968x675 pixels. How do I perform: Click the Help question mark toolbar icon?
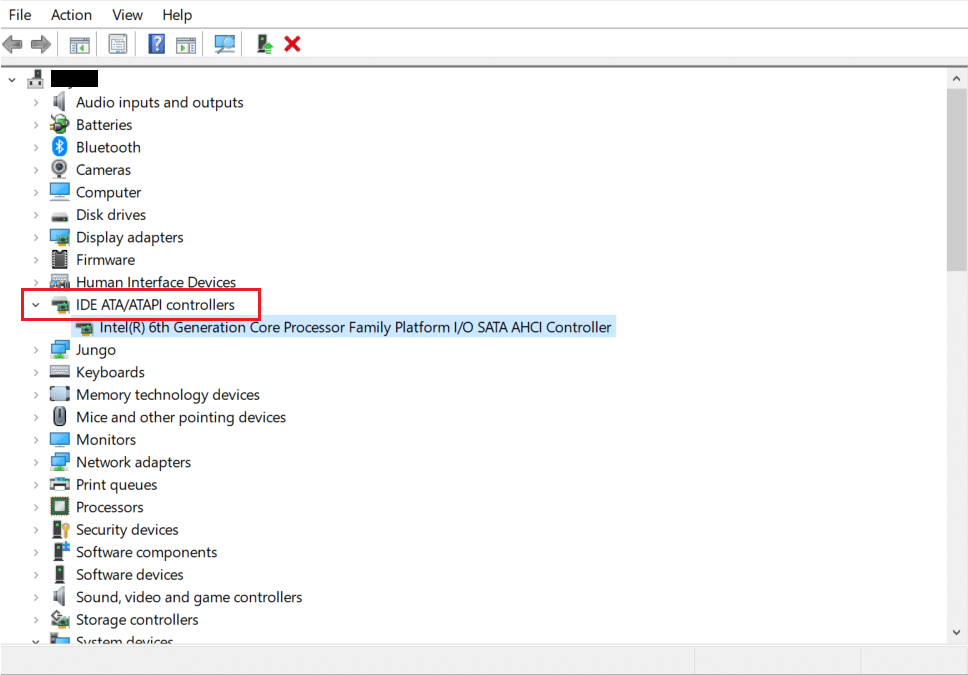click(x=157, y=44)
